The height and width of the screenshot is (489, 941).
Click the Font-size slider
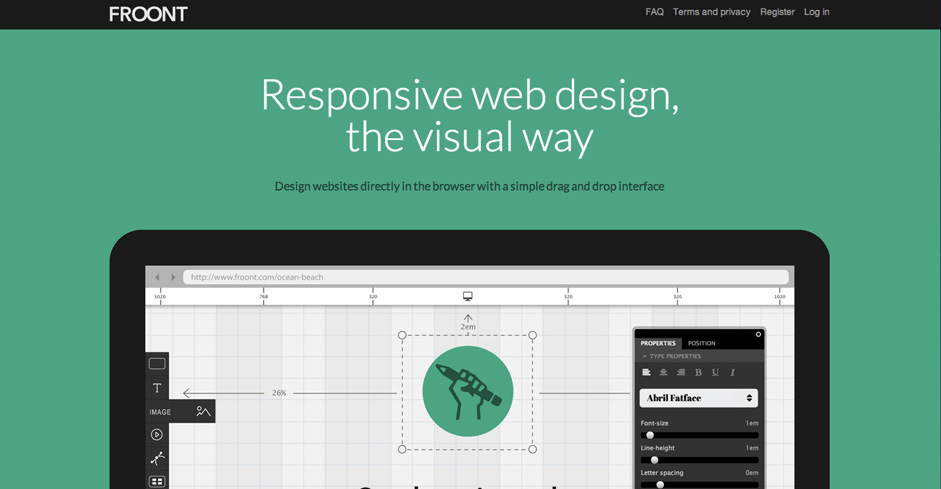click(x=699, y=435)
